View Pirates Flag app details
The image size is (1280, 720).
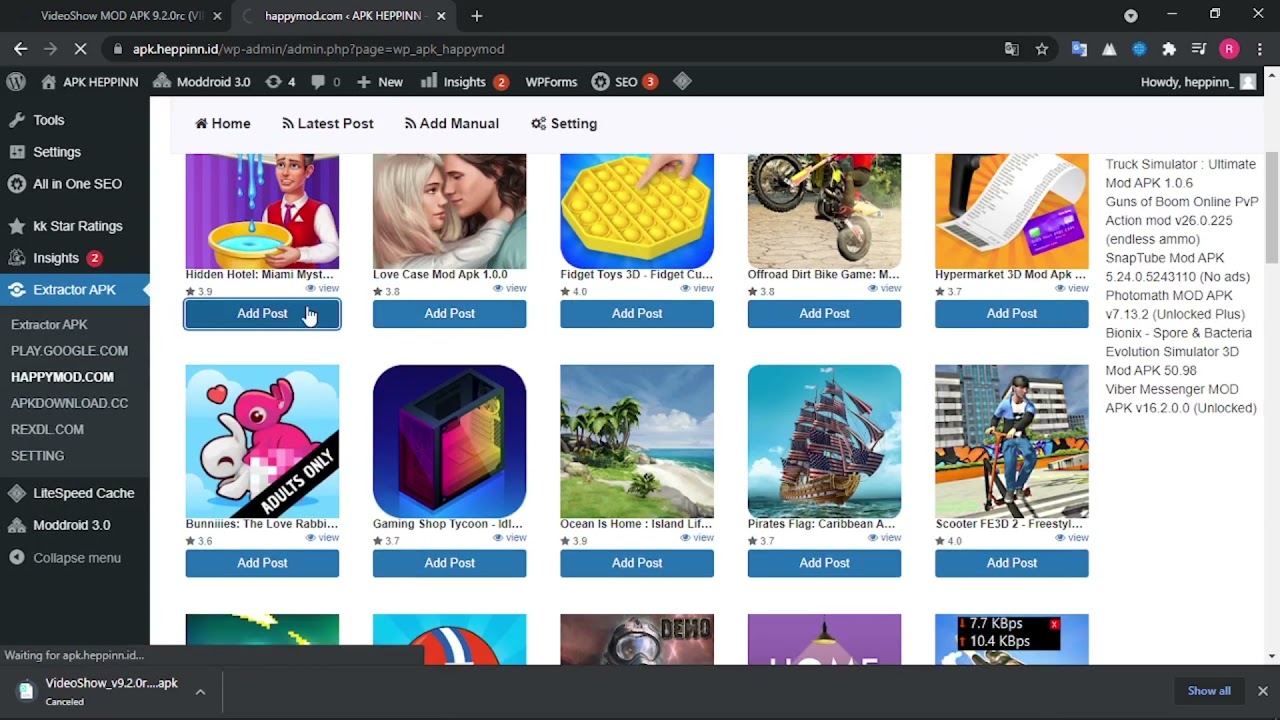(884, 538)
